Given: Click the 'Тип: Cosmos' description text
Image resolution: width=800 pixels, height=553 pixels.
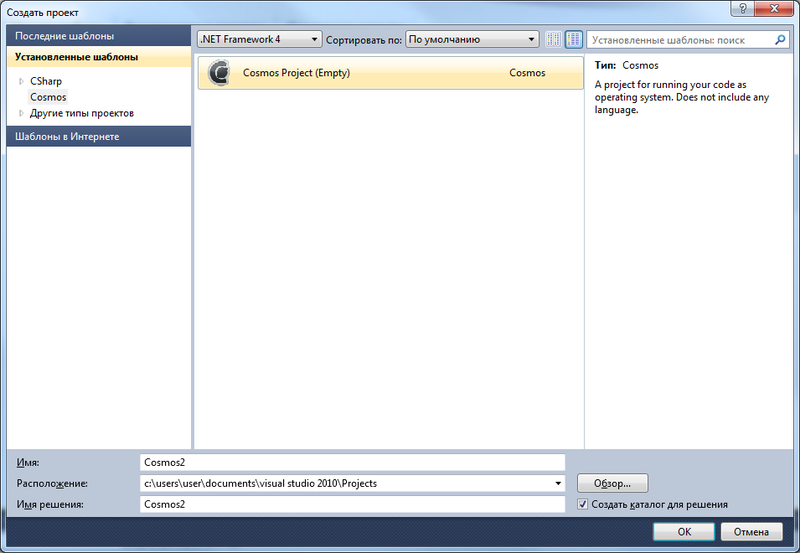Looking at the screenshot, I should (626, 65).
